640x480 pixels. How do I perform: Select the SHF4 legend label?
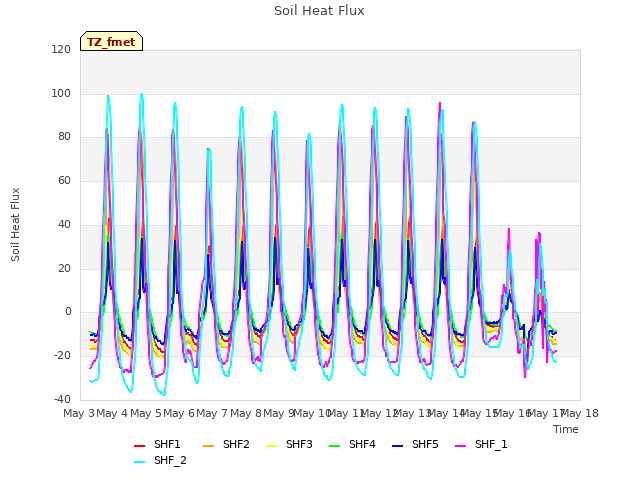pyautogui.click(x=362, y=444)
